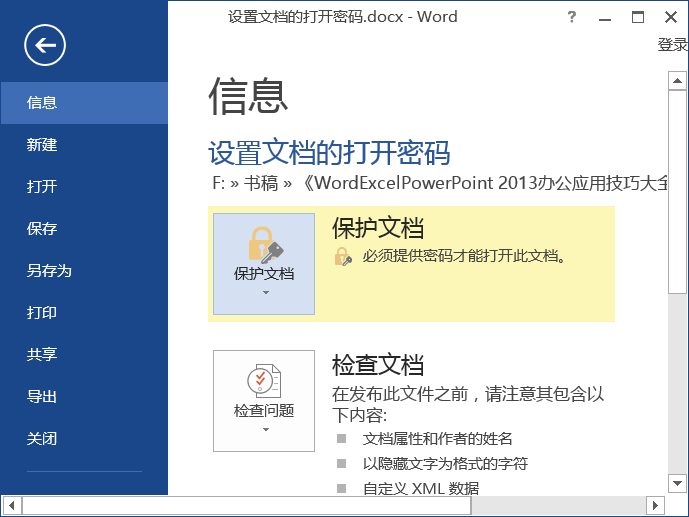689x517 pixels.
Task: Select 另存为 in the sidebar
Action: pyautogui.click(x=84, y=271)
